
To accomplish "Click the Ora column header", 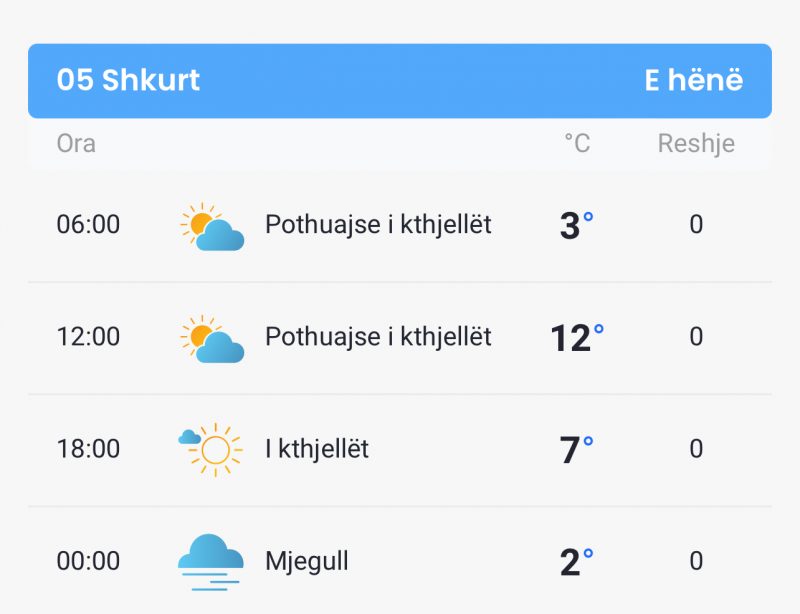I will click(76, 143).
